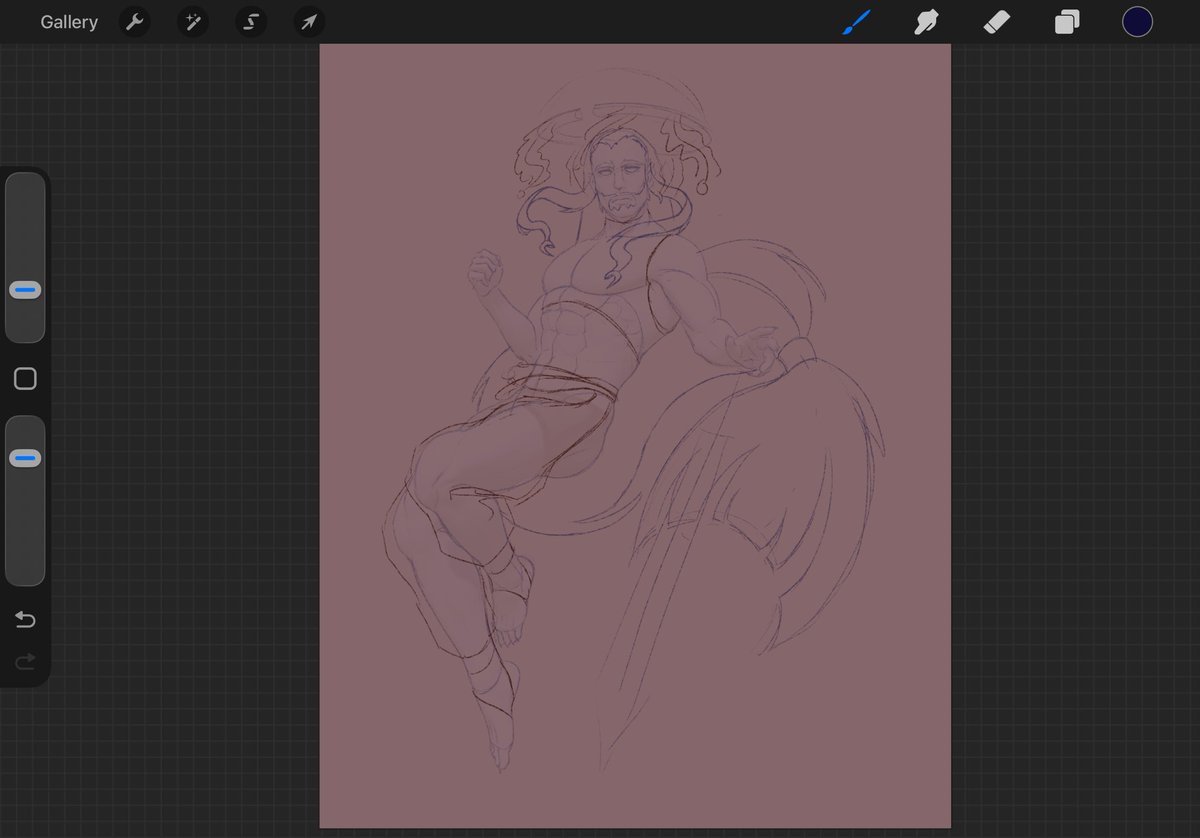The image size is (1200, 838).
Task: Tap the square brush-modify button between the sliders
Action: pyautogui.click(x=24, y=378)
